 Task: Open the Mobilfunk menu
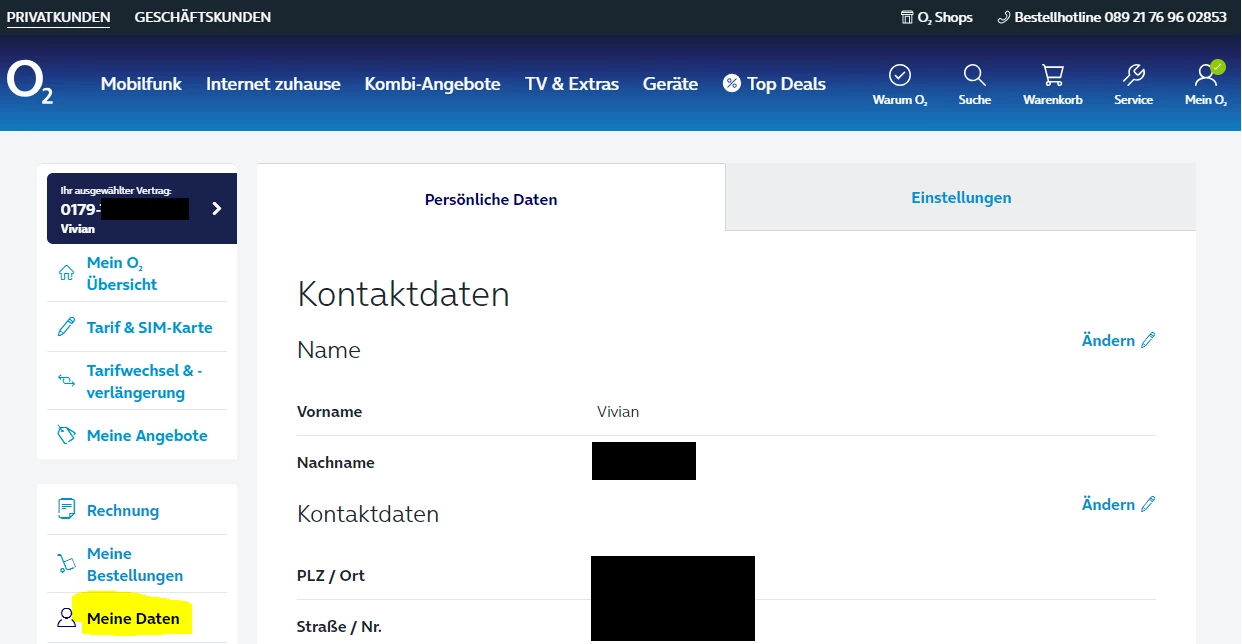[x=141, y=84]
